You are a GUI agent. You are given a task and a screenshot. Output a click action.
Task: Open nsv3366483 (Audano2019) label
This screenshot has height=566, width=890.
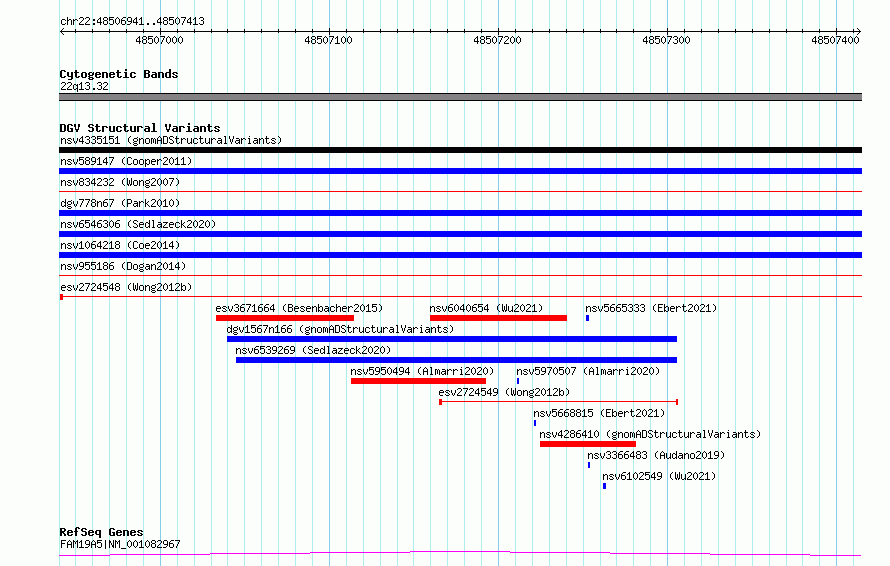point(656,455)
